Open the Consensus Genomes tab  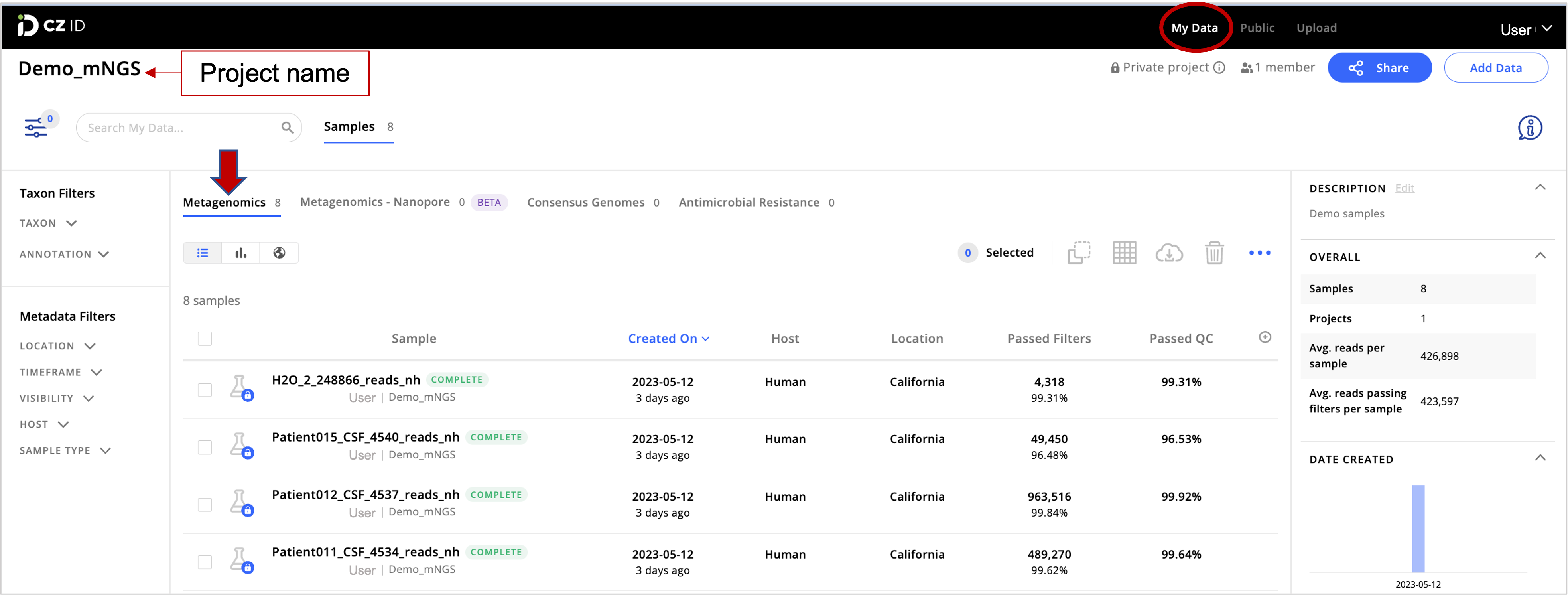(x=585, y=203)
